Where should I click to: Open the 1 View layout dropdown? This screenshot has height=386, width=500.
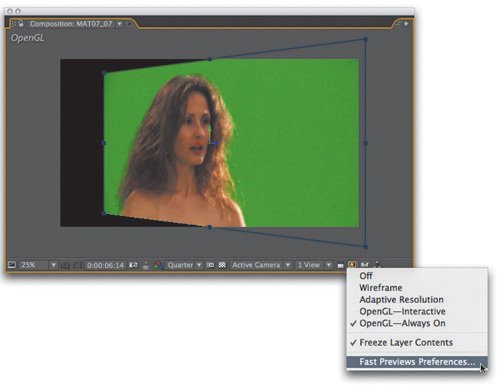[314, 265]
